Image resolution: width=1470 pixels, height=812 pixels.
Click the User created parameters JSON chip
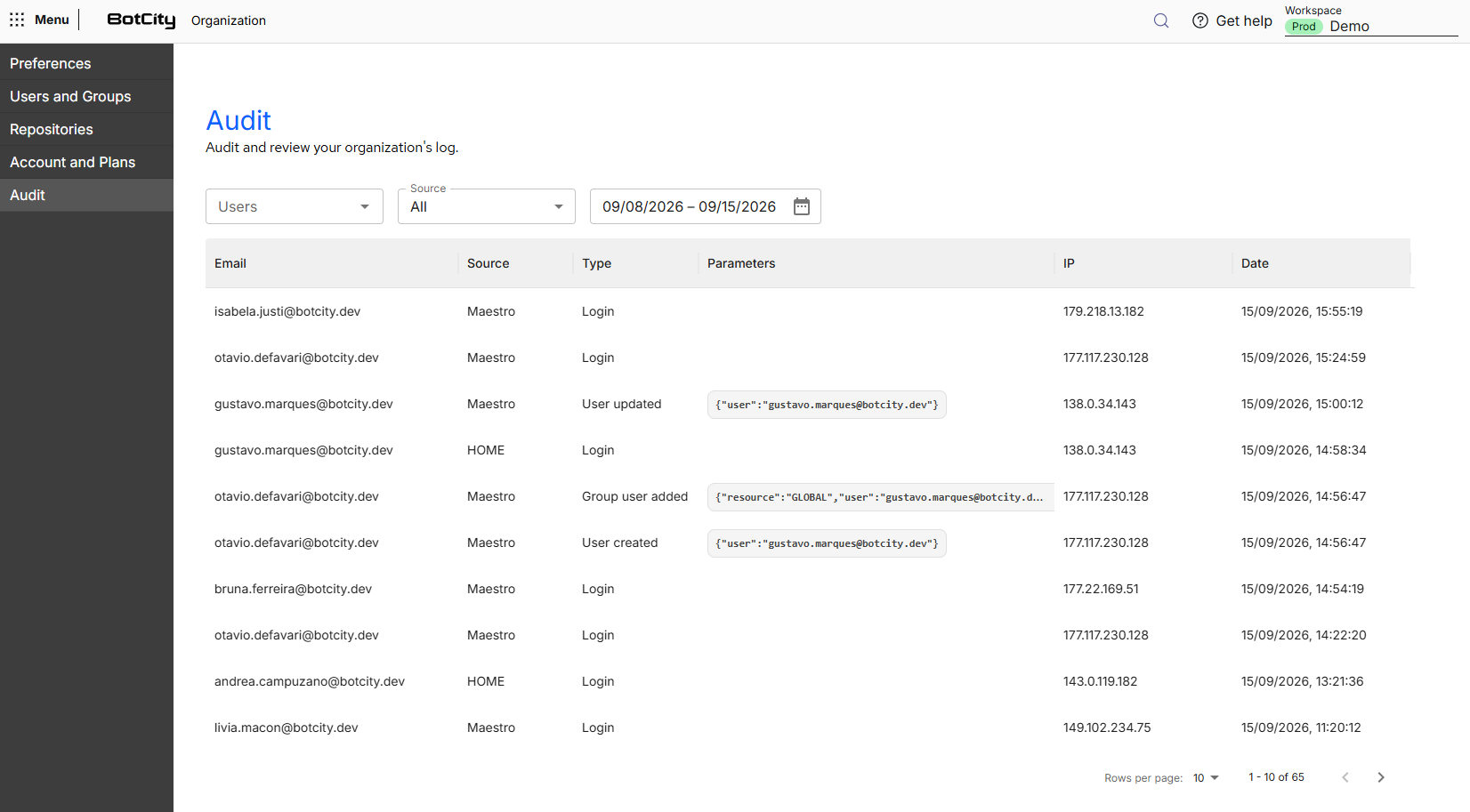(x=827, y=543)
